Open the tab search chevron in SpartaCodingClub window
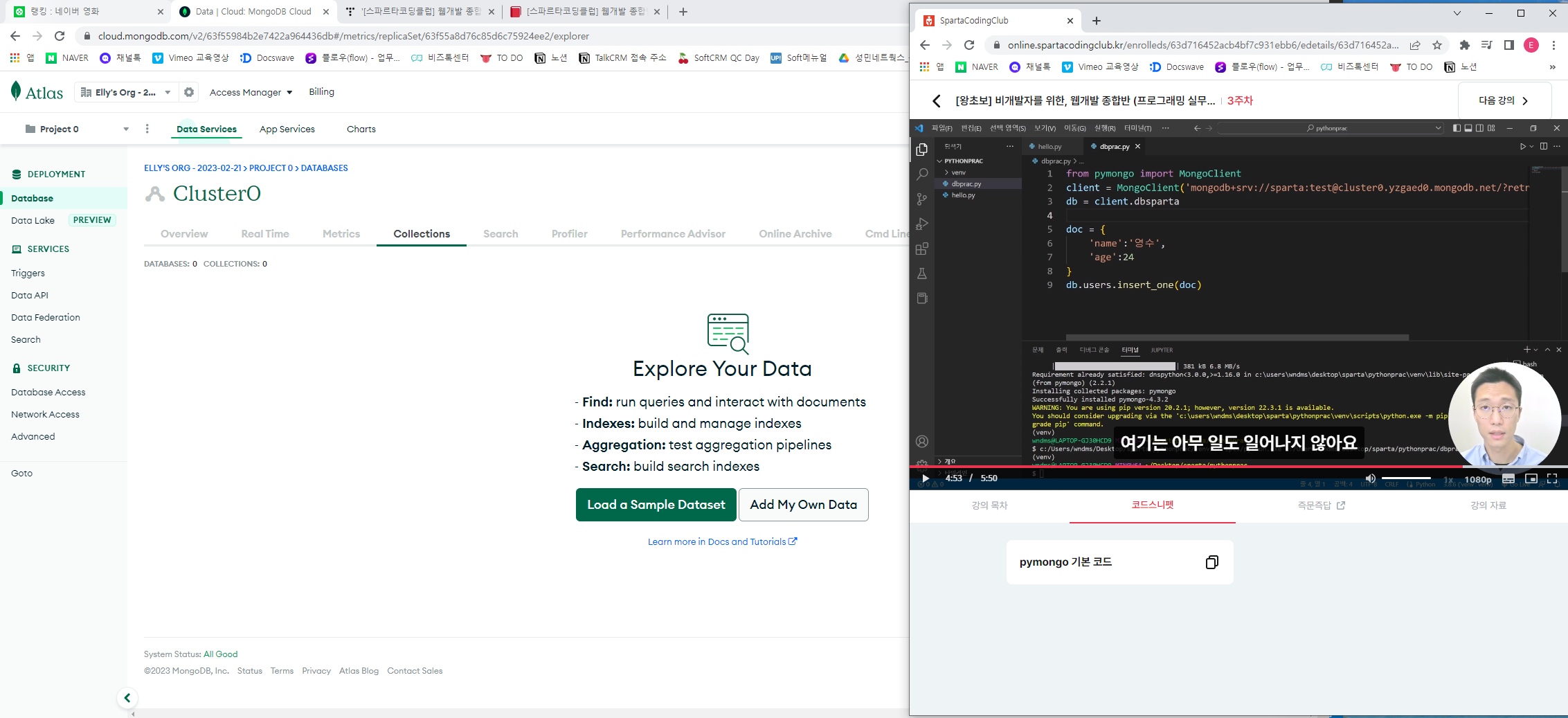 click(1457, 13)
